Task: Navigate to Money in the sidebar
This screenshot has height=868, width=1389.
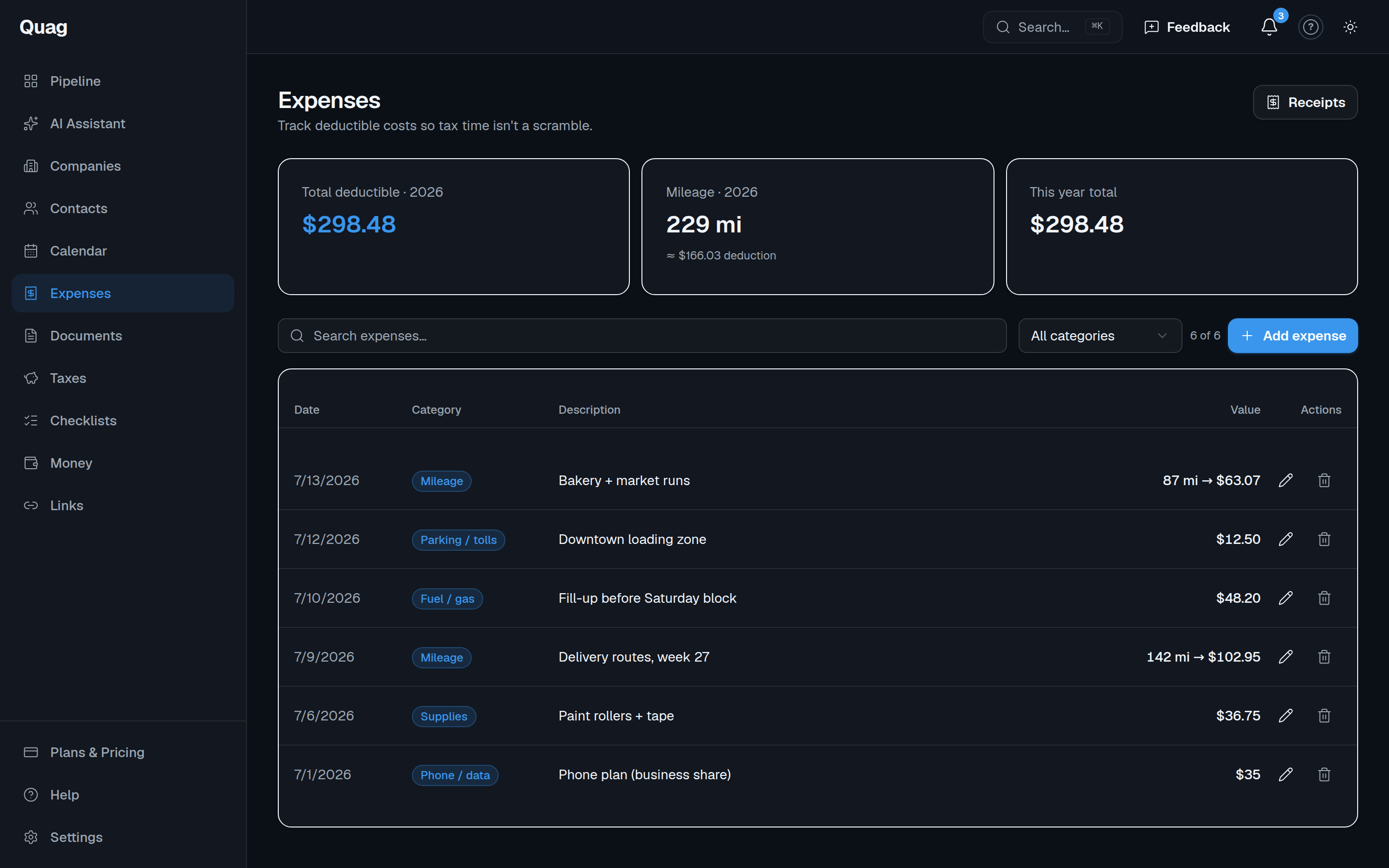Action: (123, 463)
